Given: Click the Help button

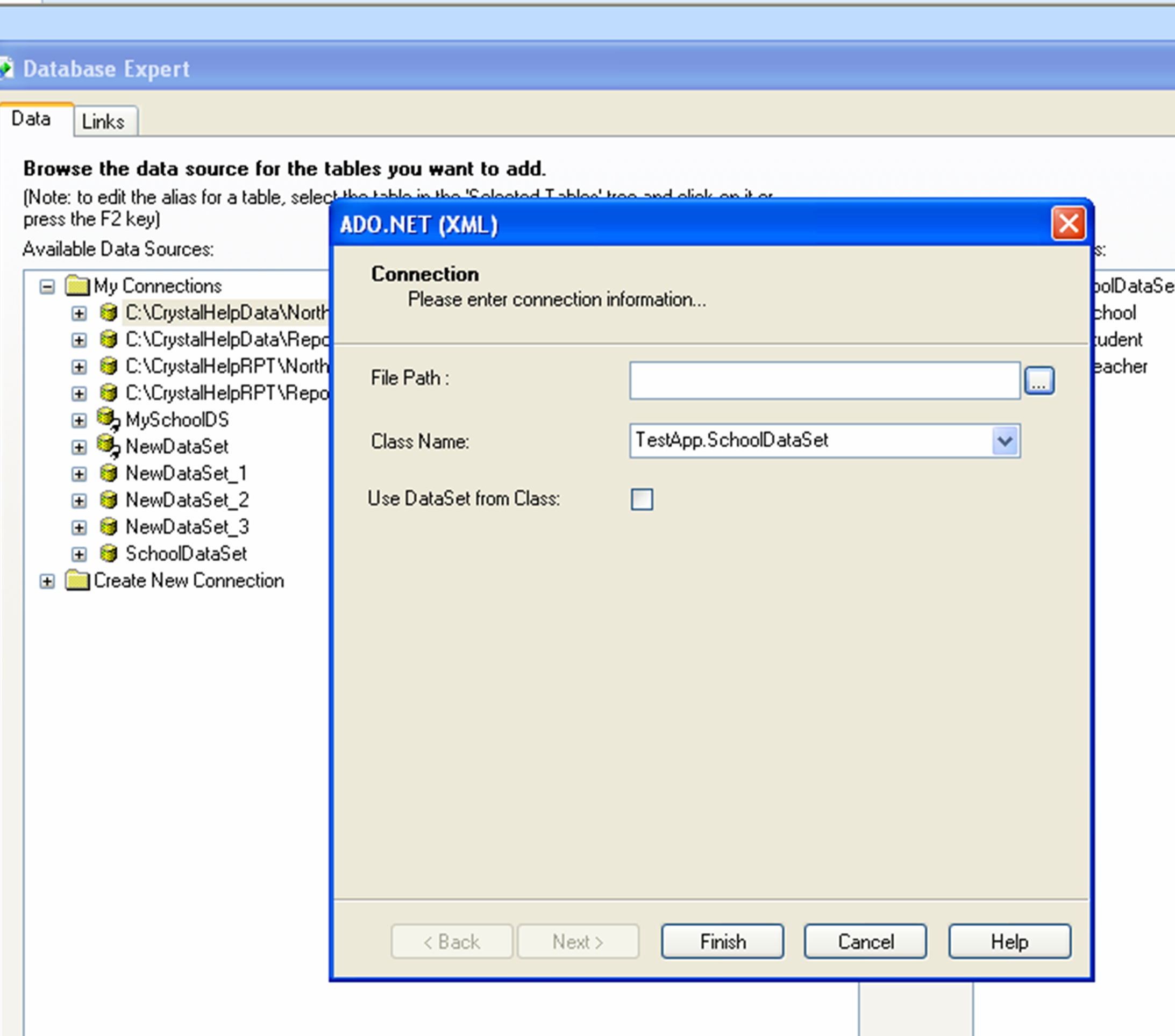Looking at the screenshot, I should coord(1009,942).
